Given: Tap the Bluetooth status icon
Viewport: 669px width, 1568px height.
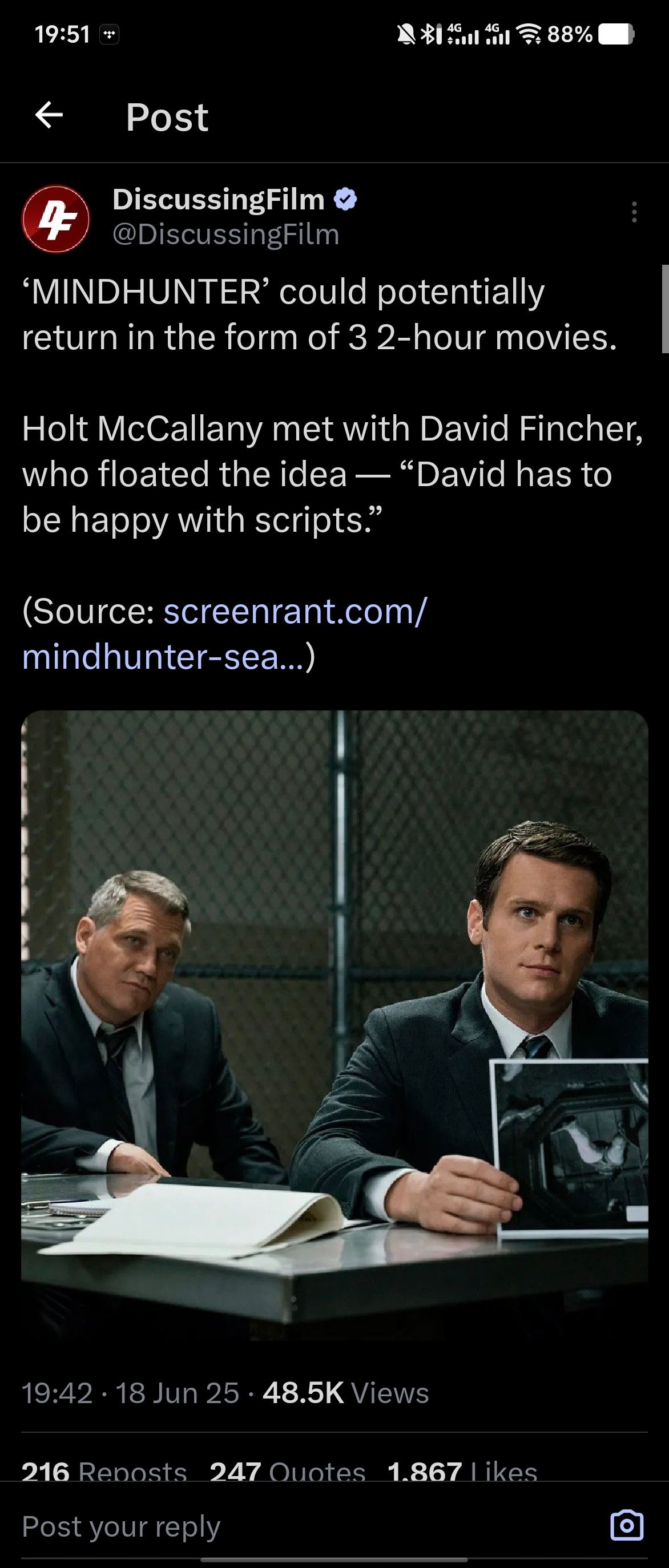Looking at the screenshot, I should [430, 35].
